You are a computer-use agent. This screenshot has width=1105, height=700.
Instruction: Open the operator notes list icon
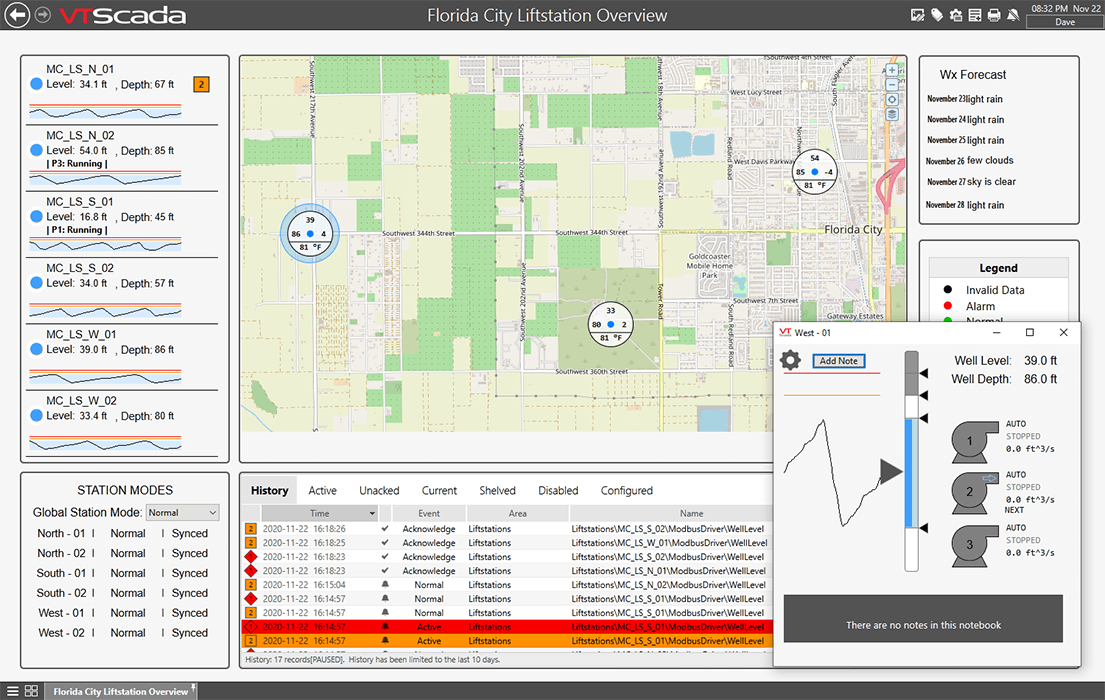pyautogui.click(x=975, y=15)
